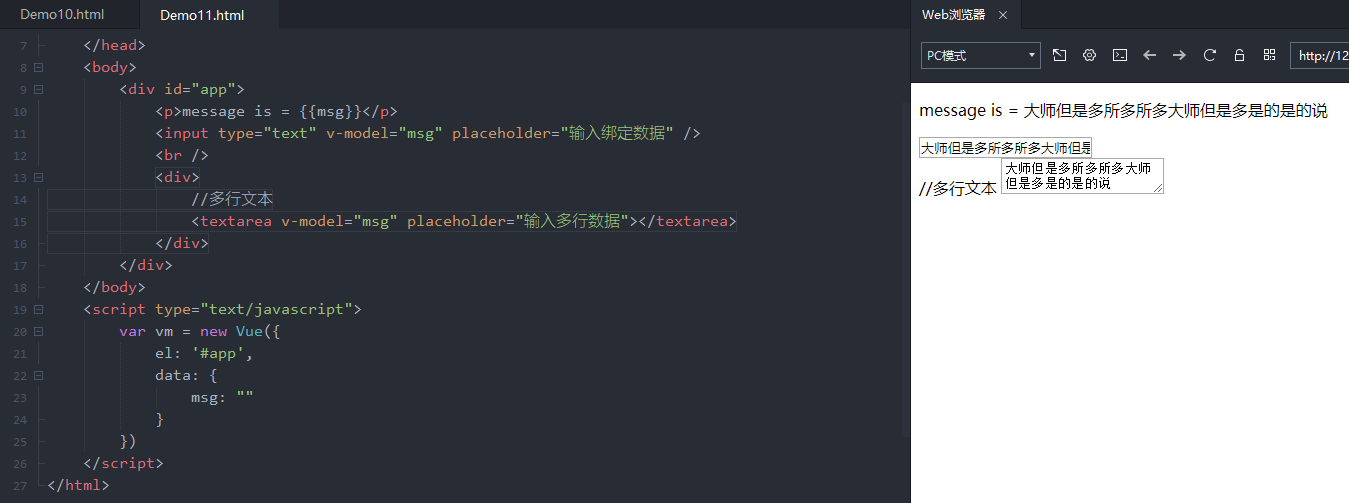Collapse the new Vue fold on line 20

tap(39, 331)
